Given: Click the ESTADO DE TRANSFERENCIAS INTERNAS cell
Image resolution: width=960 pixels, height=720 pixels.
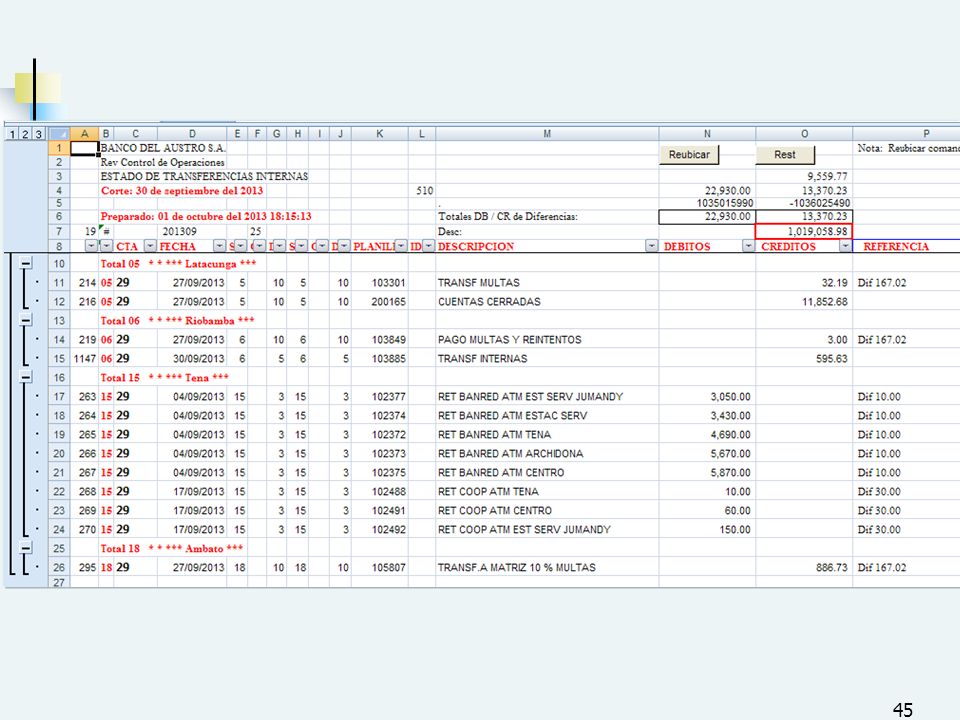Looking at the screenshot, I should pyautogui.click(x=204, y=176).
